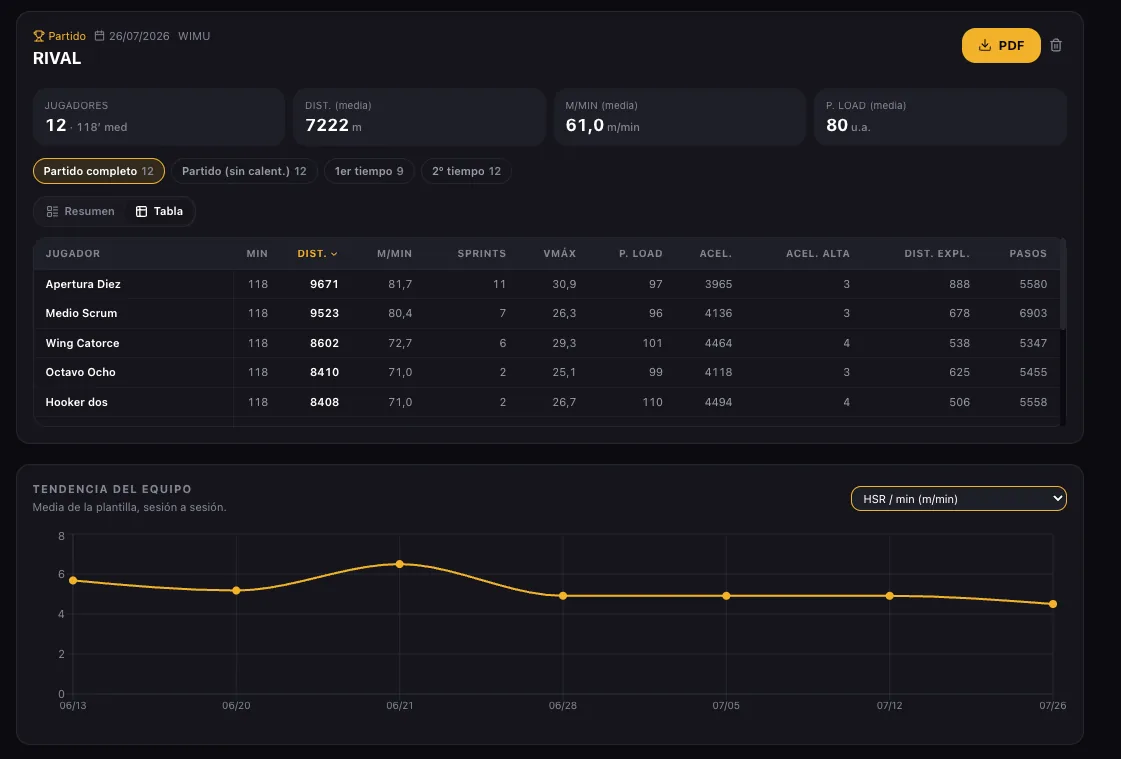
Task: Click the 06/13 chart data point
Action: pyautogui.click(x=73, y=580)
